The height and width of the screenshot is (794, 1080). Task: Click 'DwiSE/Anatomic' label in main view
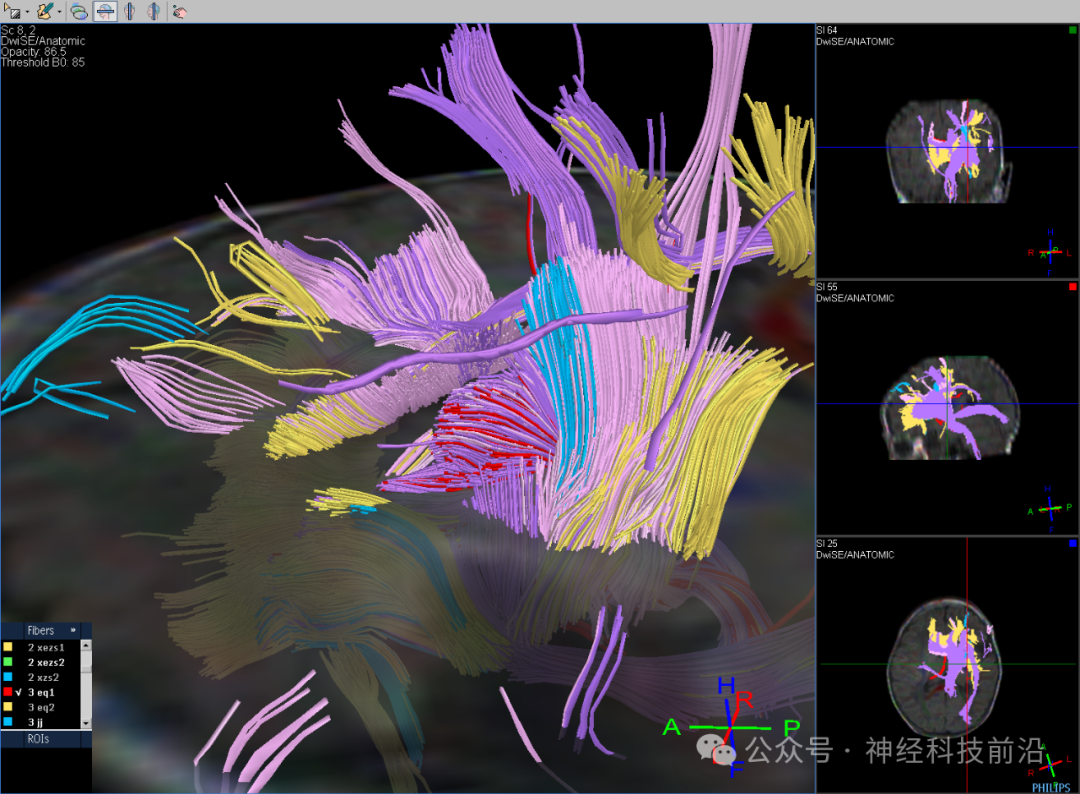(x=43, y=41)
